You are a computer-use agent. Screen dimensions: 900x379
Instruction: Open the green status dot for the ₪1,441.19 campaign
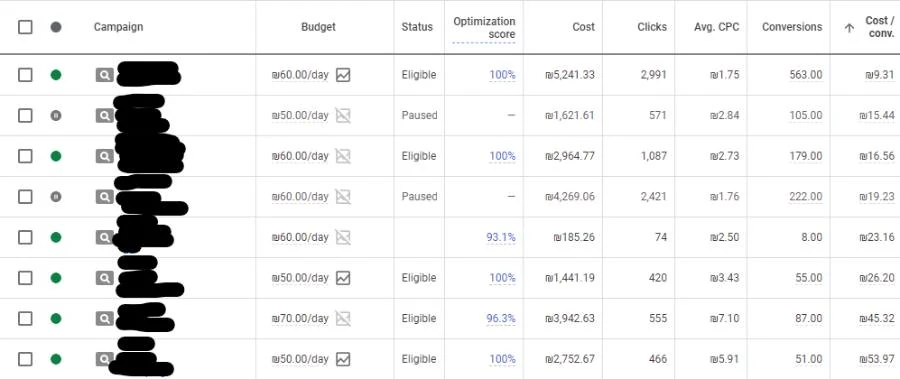[56, 278]
